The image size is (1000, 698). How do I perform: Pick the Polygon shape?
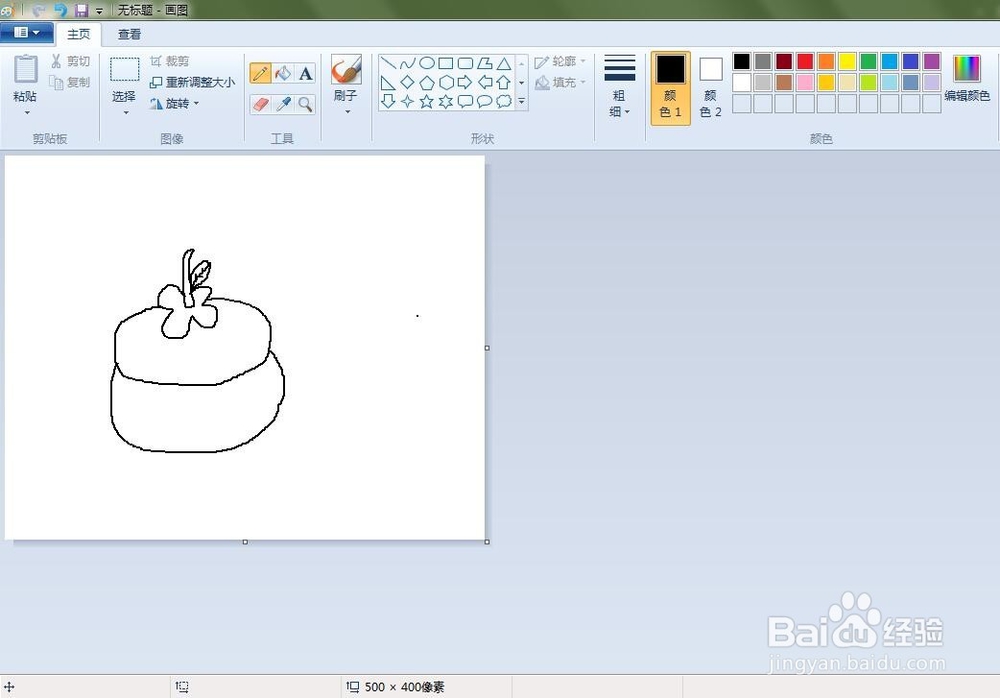point(485,63)
